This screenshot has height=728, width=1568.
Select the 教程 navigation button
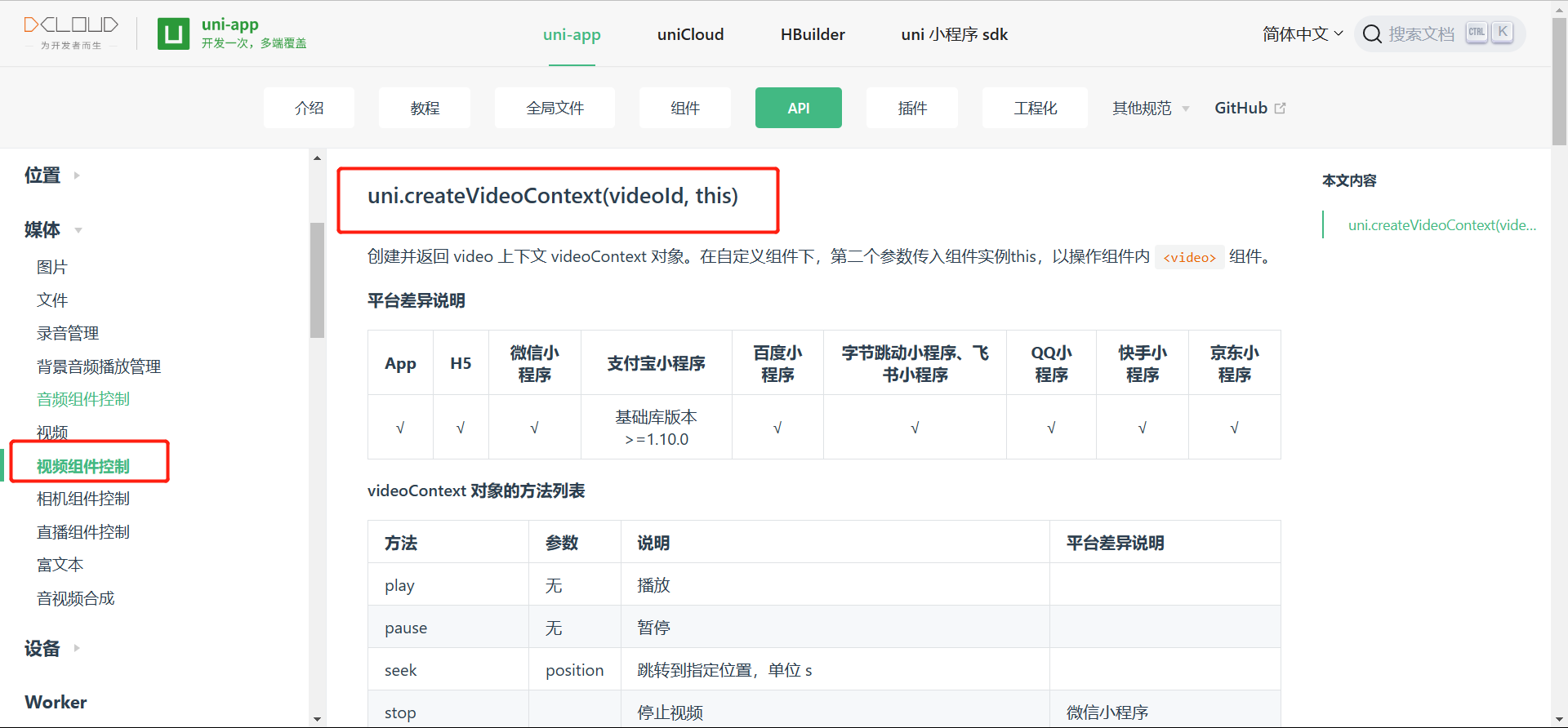click(425, 108)
